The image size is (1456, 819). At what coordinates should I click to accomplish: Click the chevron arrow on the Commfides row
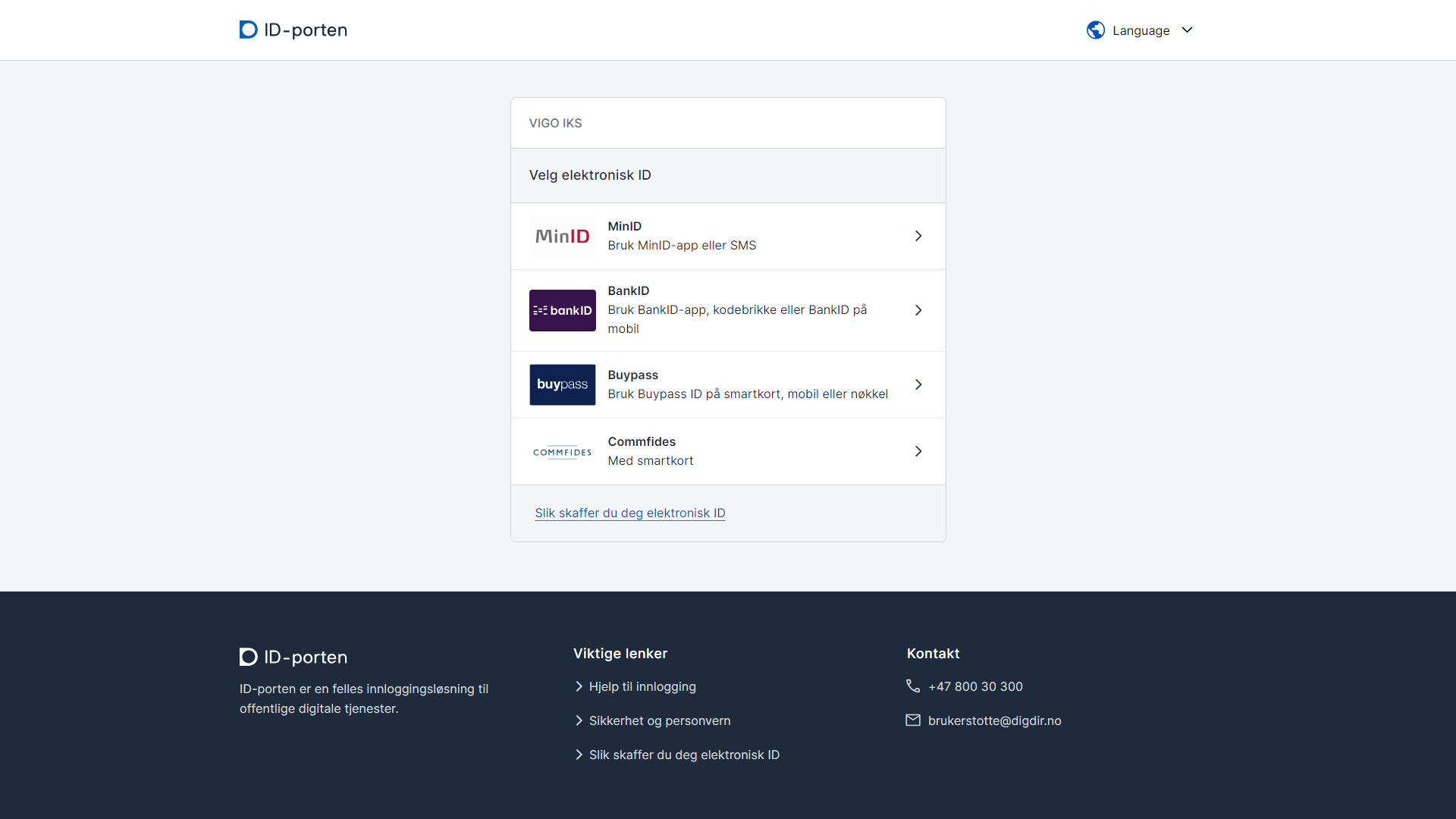click(x=918, y=451)
